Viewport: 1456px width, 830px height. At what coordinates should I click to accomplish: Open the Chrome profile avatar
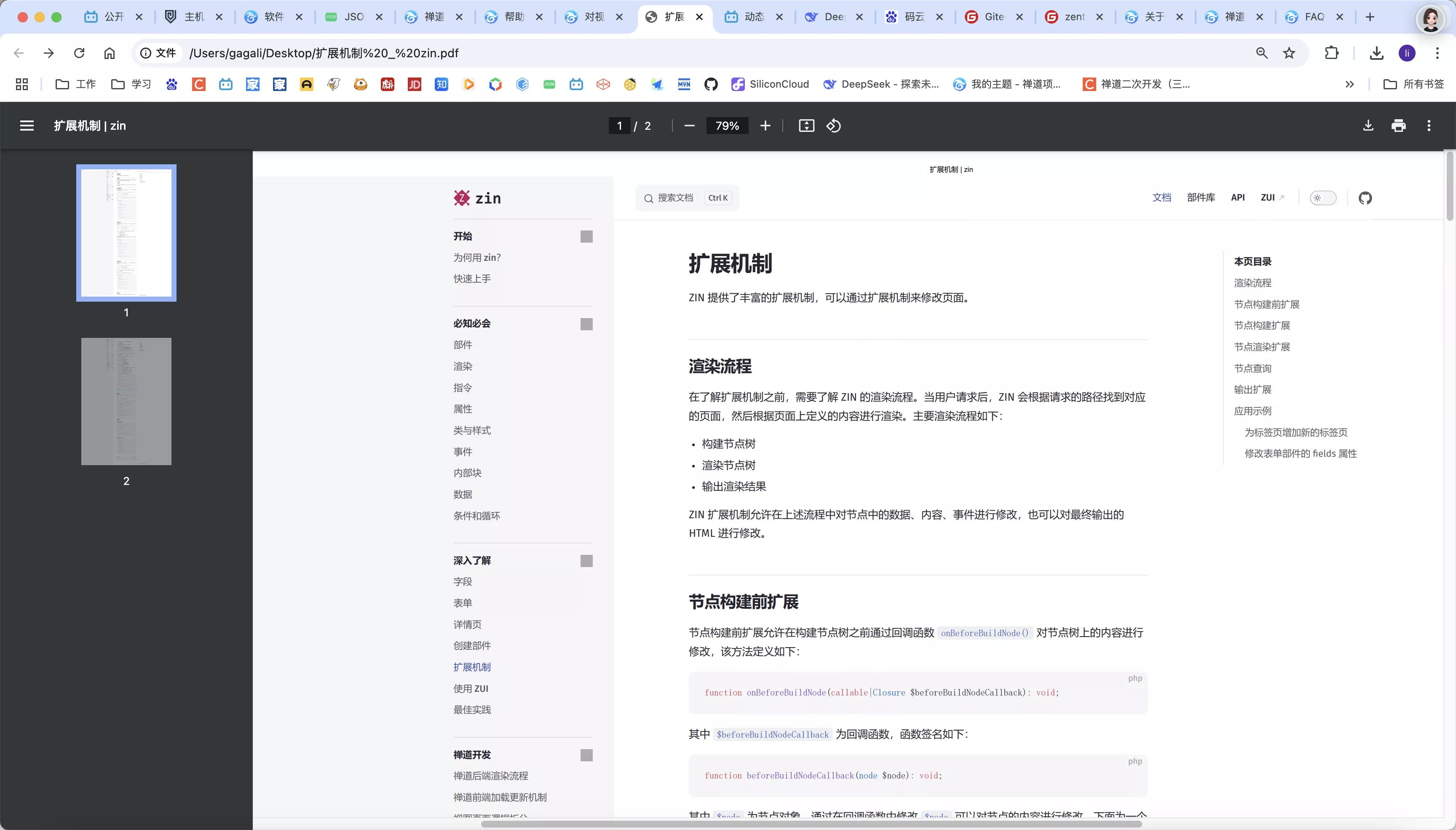[1407, 53]
